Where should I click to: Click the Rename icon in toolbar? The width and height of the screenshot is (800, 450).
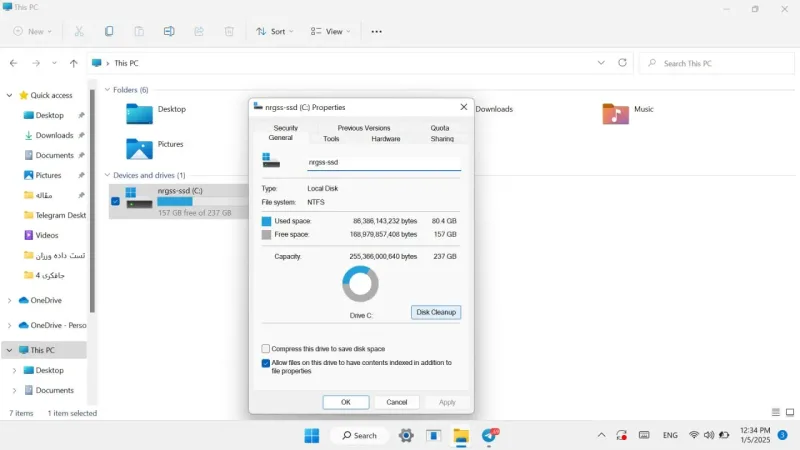coord(169,31)
